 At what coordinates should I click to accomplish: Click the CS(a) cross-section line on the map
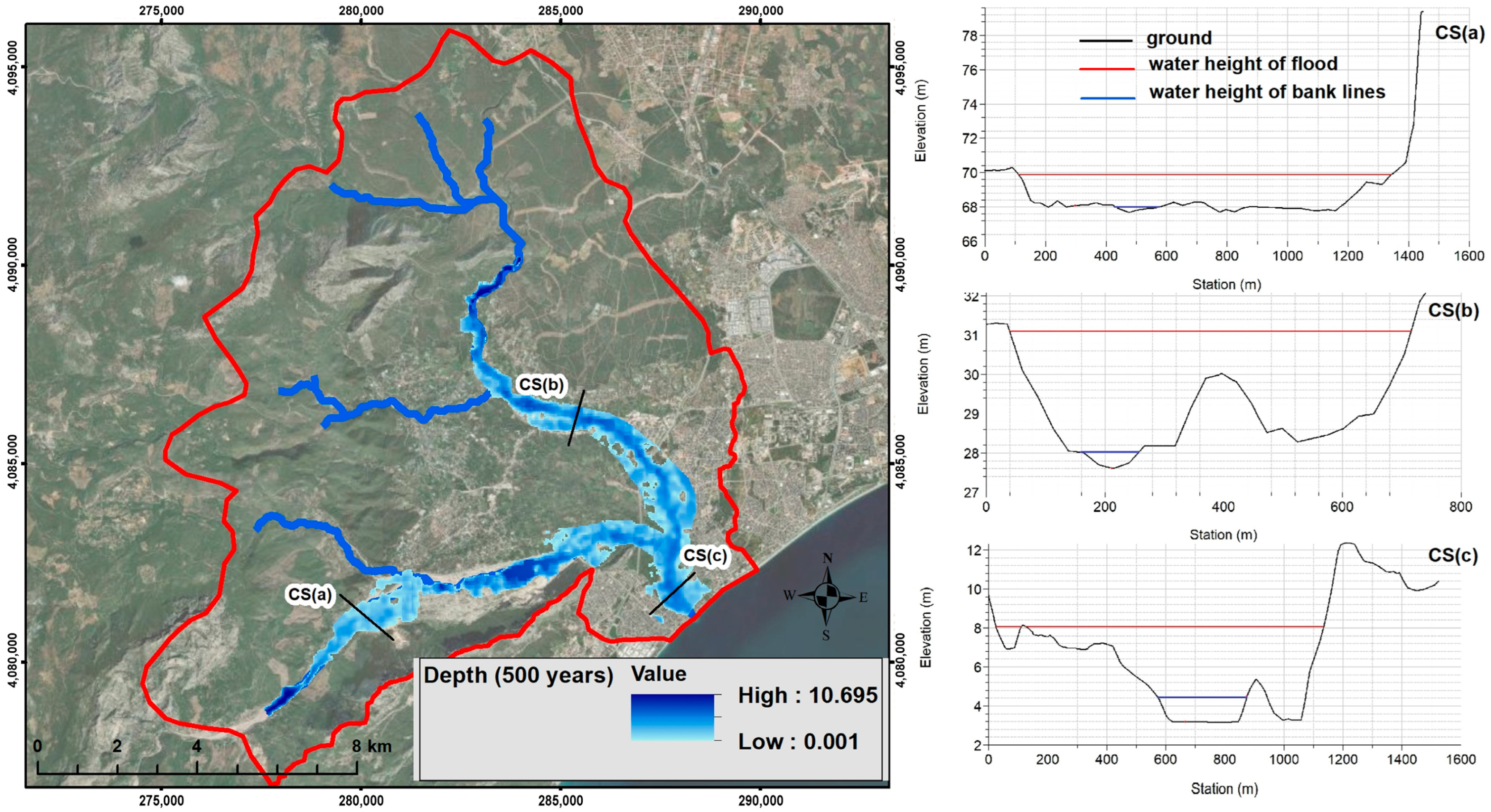(x=367, y=617)
